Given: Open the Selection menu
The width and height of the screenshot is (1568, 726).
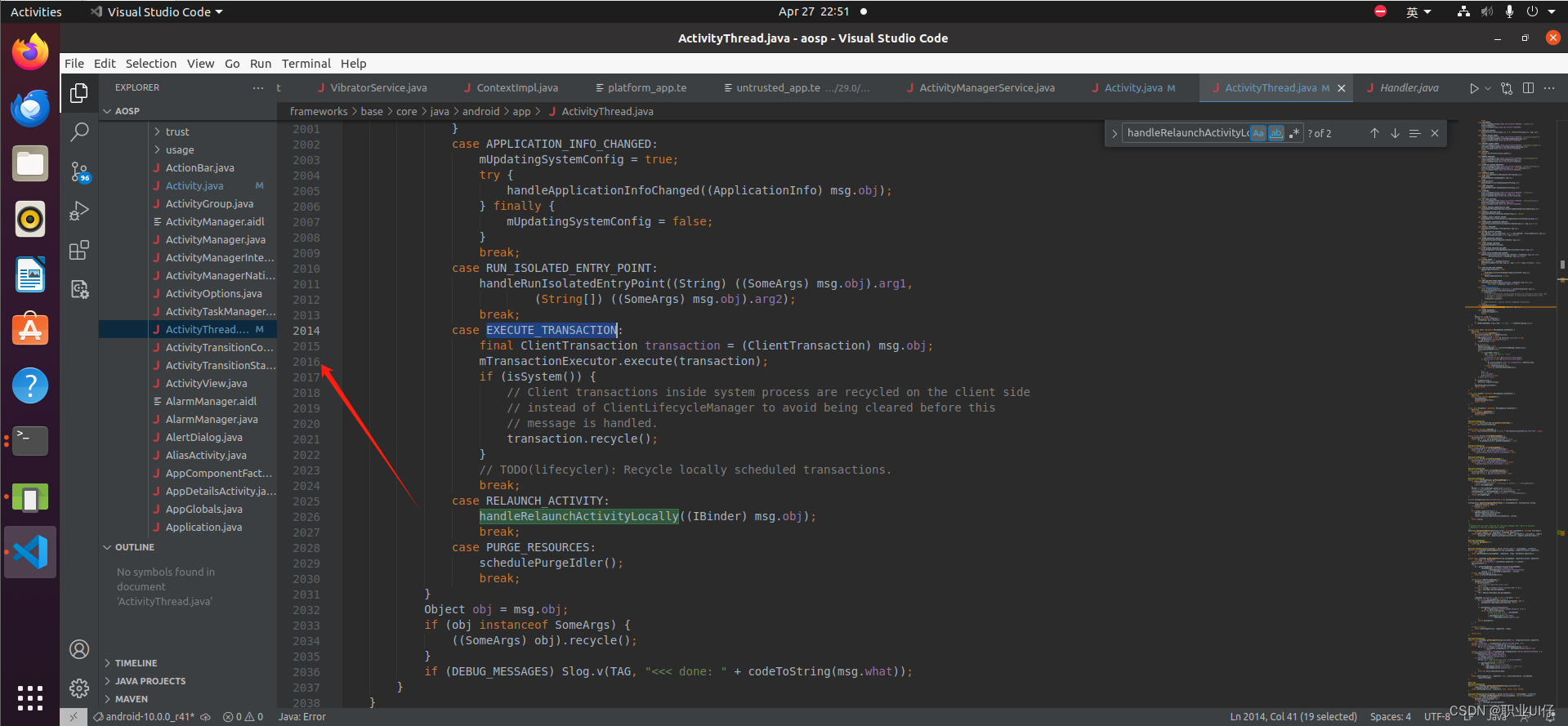Looking at the screenshot, I should 150,64.
